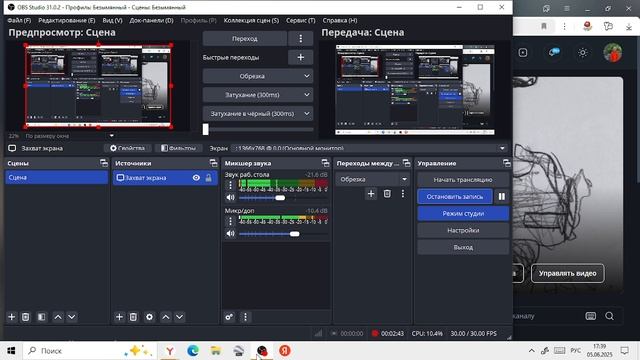Image resolution: width=640 pixels, height=360 pixels.
Task: Open transition properties three-dots menu
Action: coord(403,193)
